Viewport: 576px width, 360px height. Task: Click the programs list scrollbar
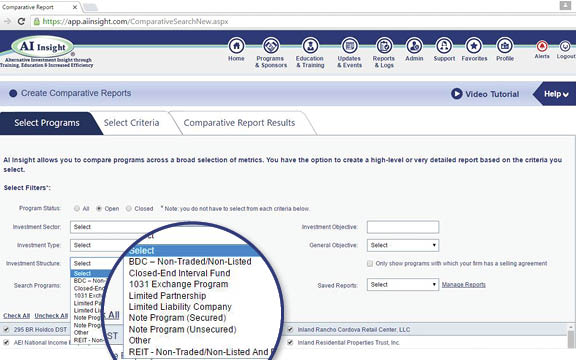(571, 338)
